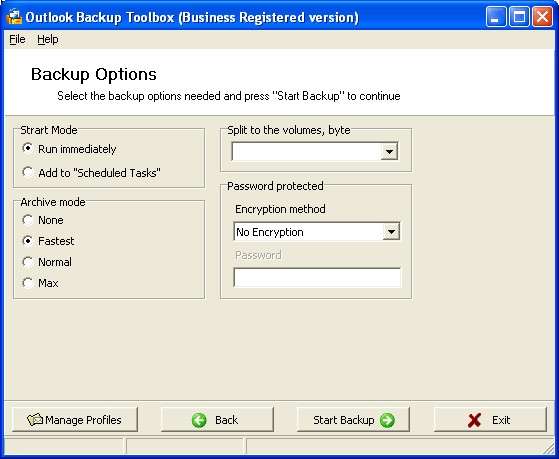Select Max archive mode

[27, 283]
